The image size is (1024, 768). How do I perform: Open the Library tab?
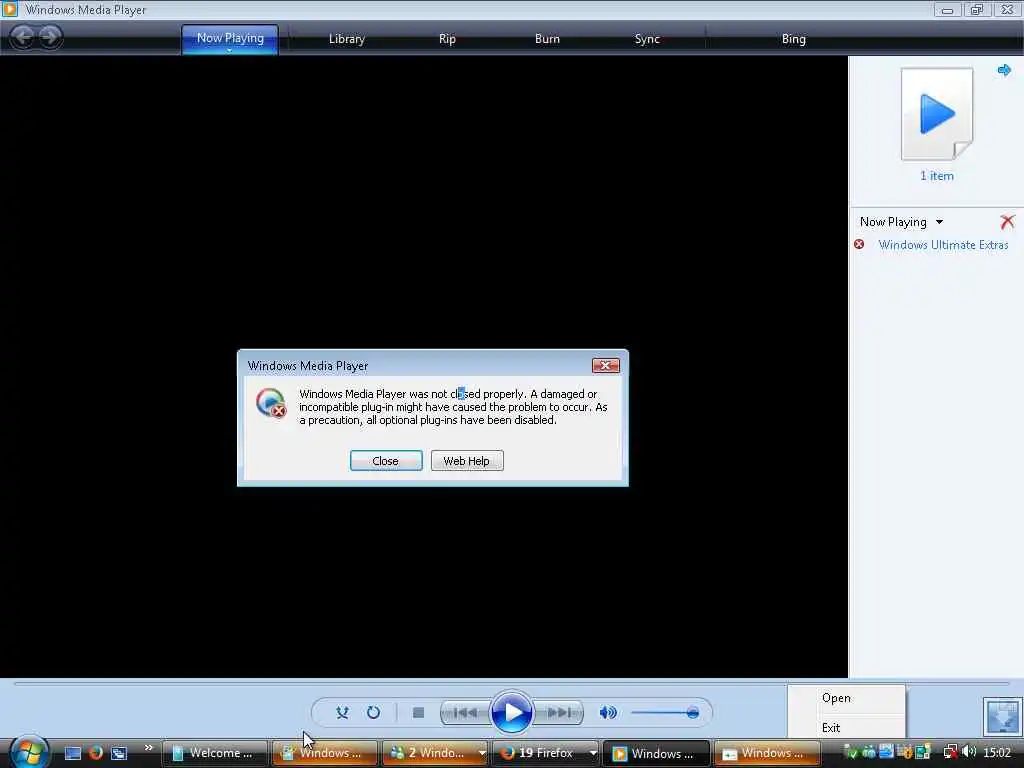point(346,39)
